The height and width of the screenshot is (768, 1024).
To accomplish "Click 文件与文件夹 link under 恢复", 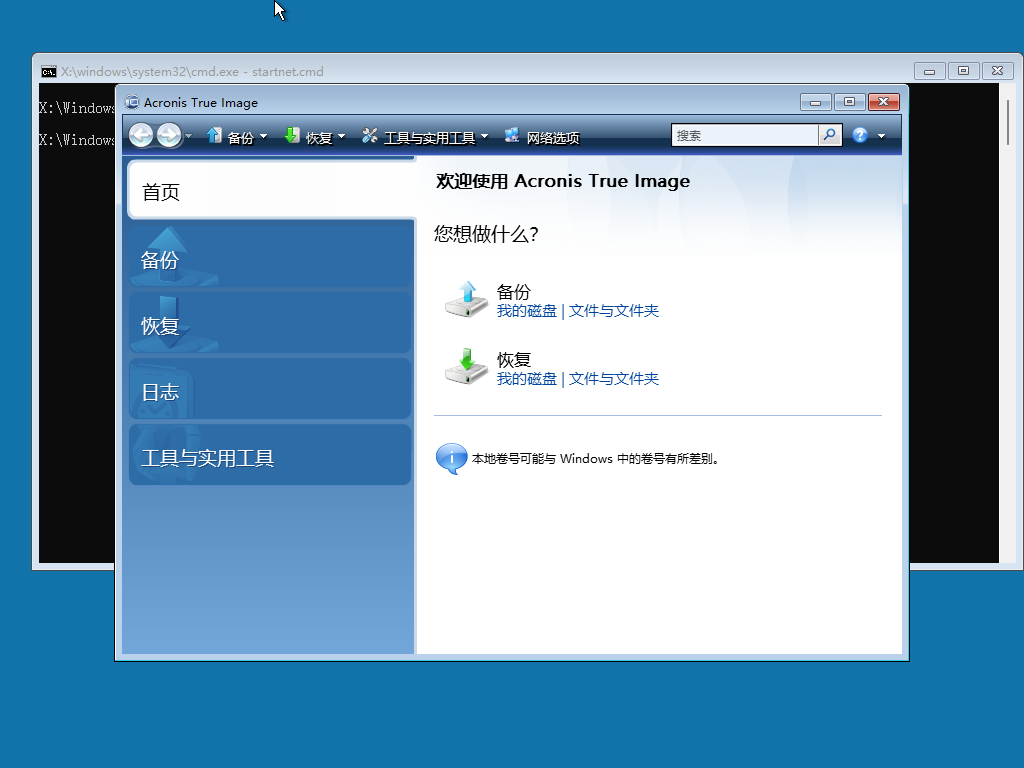I will click(x=613, y=379).
